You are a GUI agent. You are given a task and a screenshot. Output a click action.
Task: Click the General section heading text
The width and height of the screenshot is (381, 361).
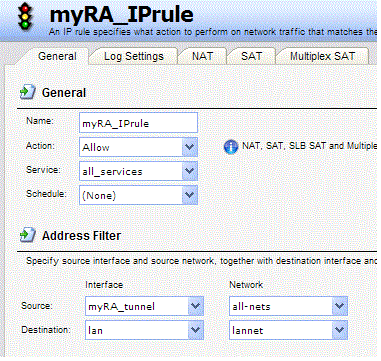(x=64, y=93)
